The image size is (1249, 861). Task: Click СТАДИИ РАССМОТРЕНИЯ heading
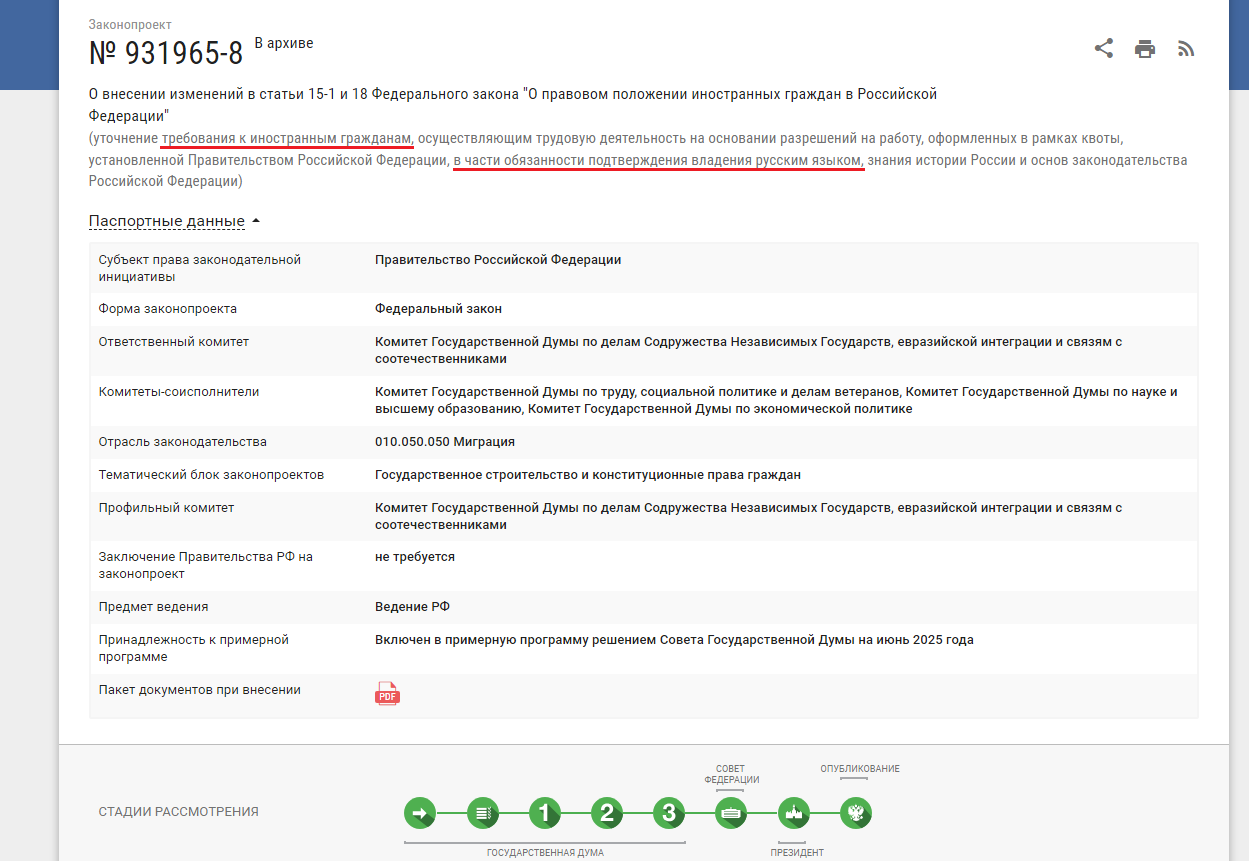(179, 812)
